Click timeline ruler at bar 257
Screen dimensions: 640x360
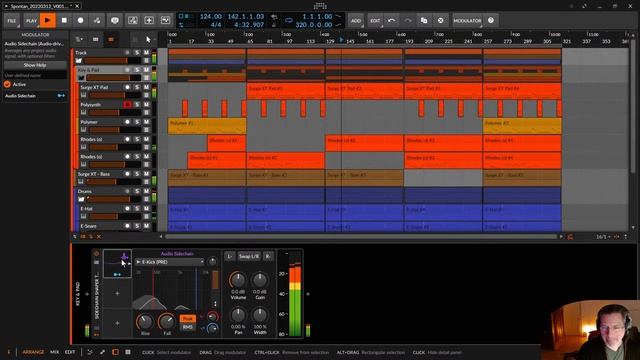[488, 41]
